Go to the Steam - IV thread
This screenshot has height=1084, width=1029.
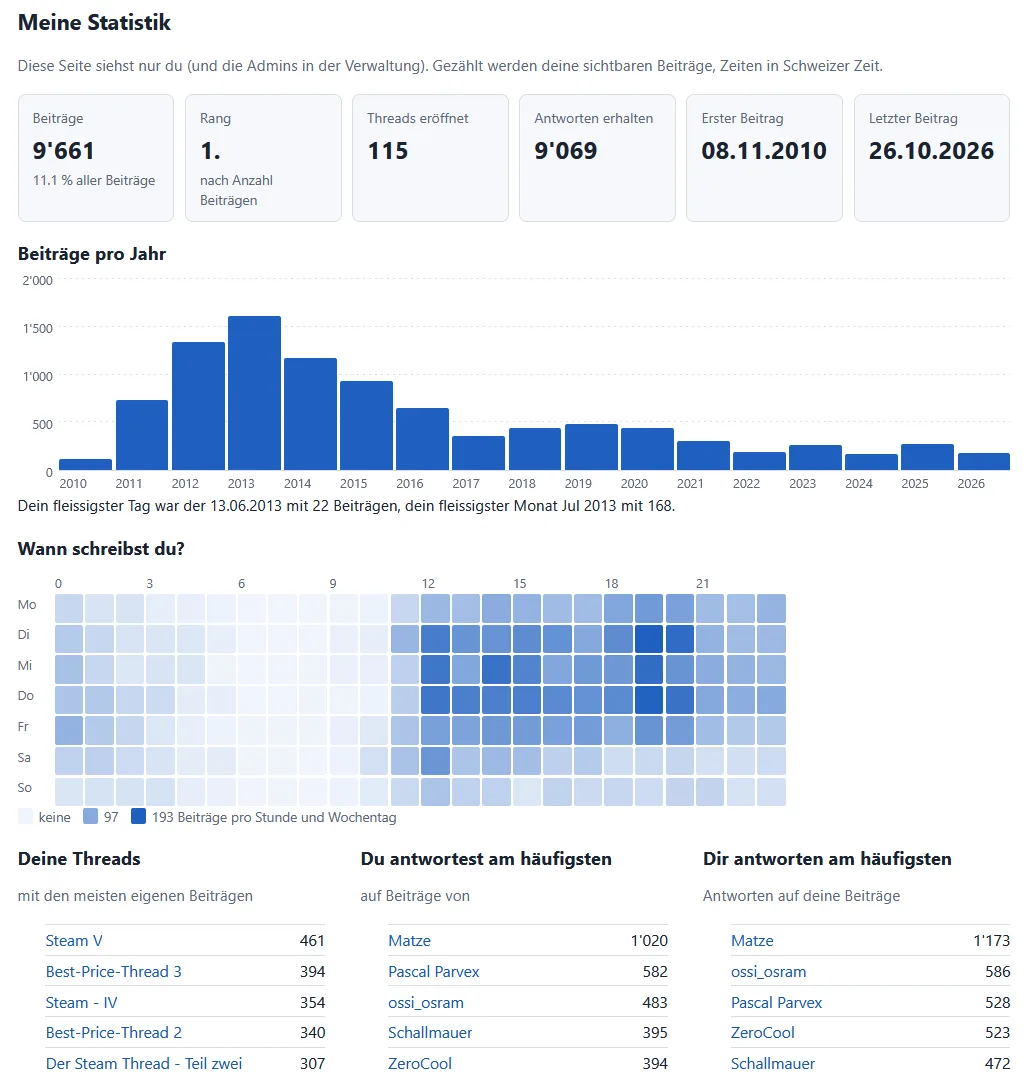coord(82,1002)
